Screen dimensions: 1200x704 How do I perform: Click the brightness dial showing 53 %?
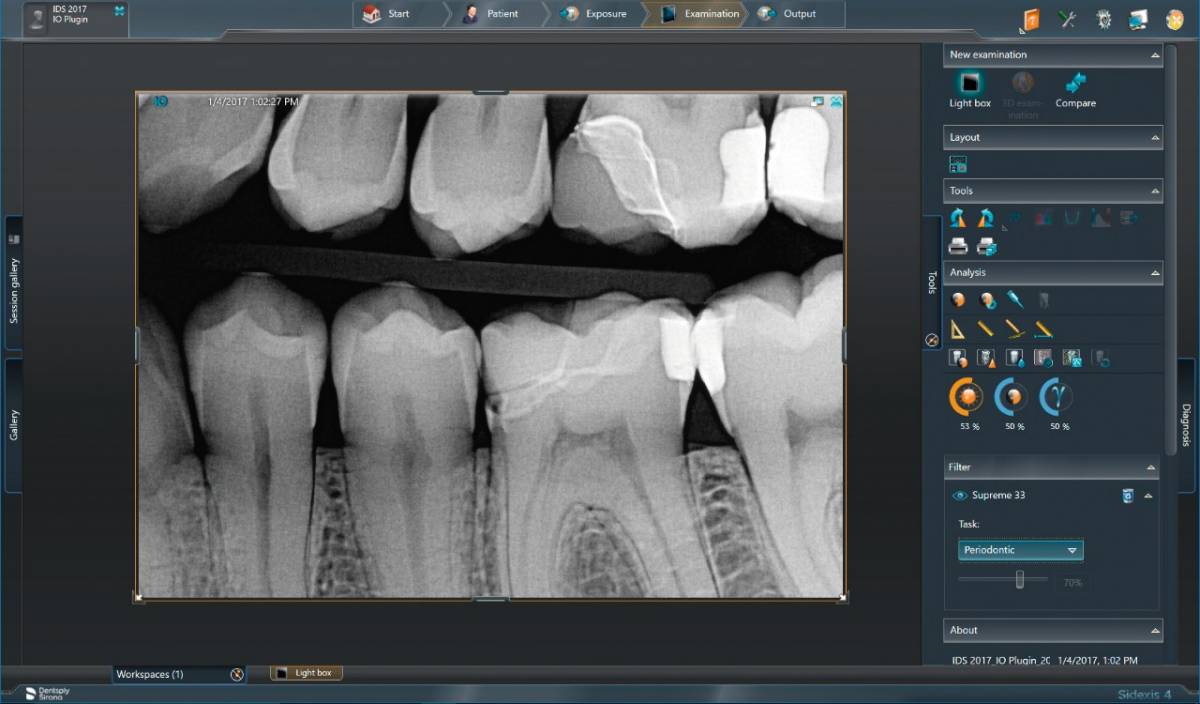(968, 397)
